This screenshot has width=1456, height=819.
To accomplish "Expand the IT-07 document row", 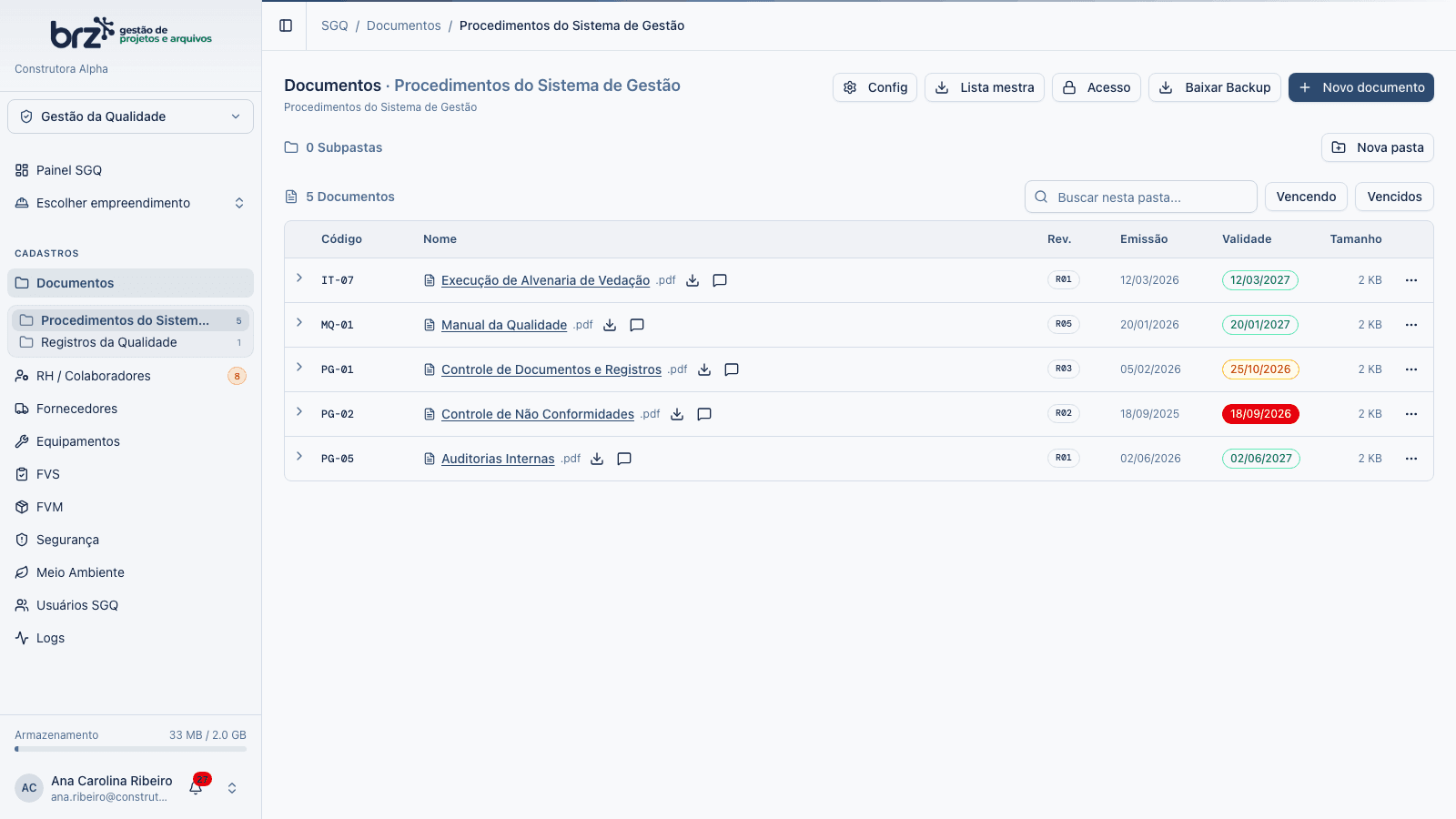I will [x=299, y=278].
